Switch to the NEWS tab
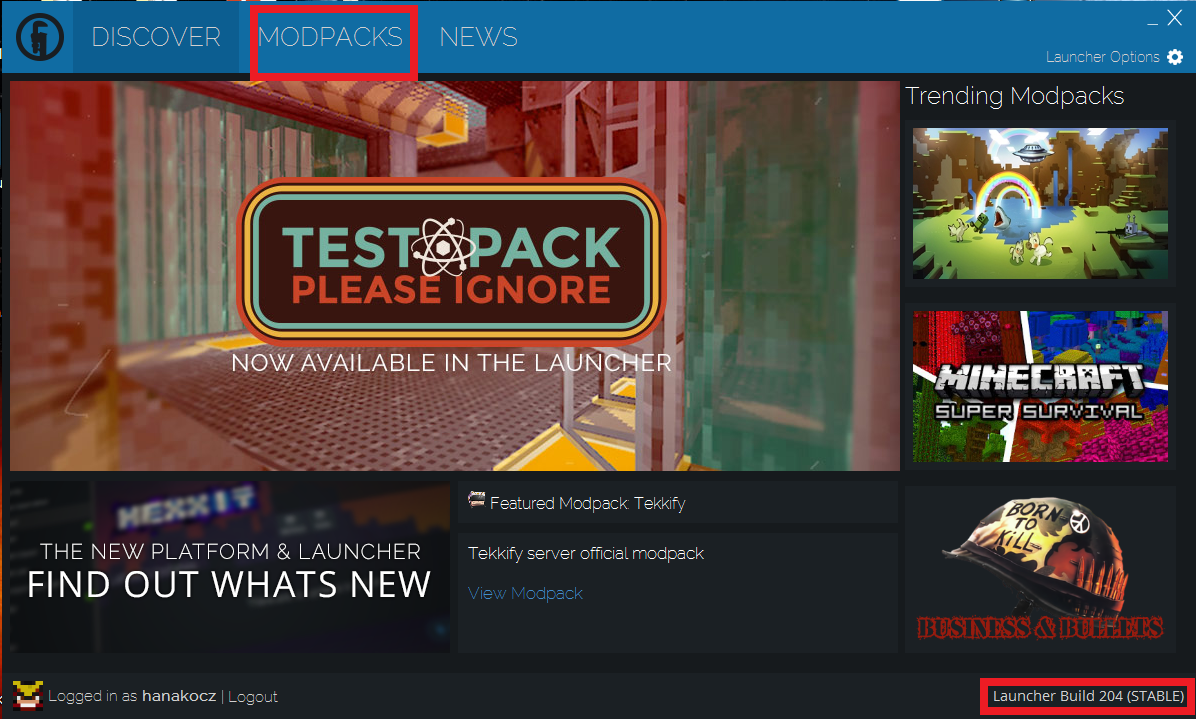This screenshot has width=1196, height=719. [478, 37]
